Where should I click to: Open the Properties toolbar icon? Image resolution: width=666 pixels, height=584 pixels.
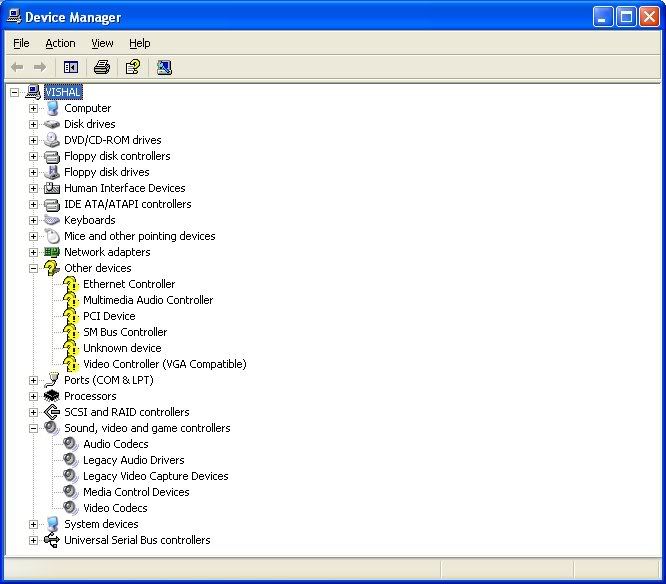coord(133,67)
